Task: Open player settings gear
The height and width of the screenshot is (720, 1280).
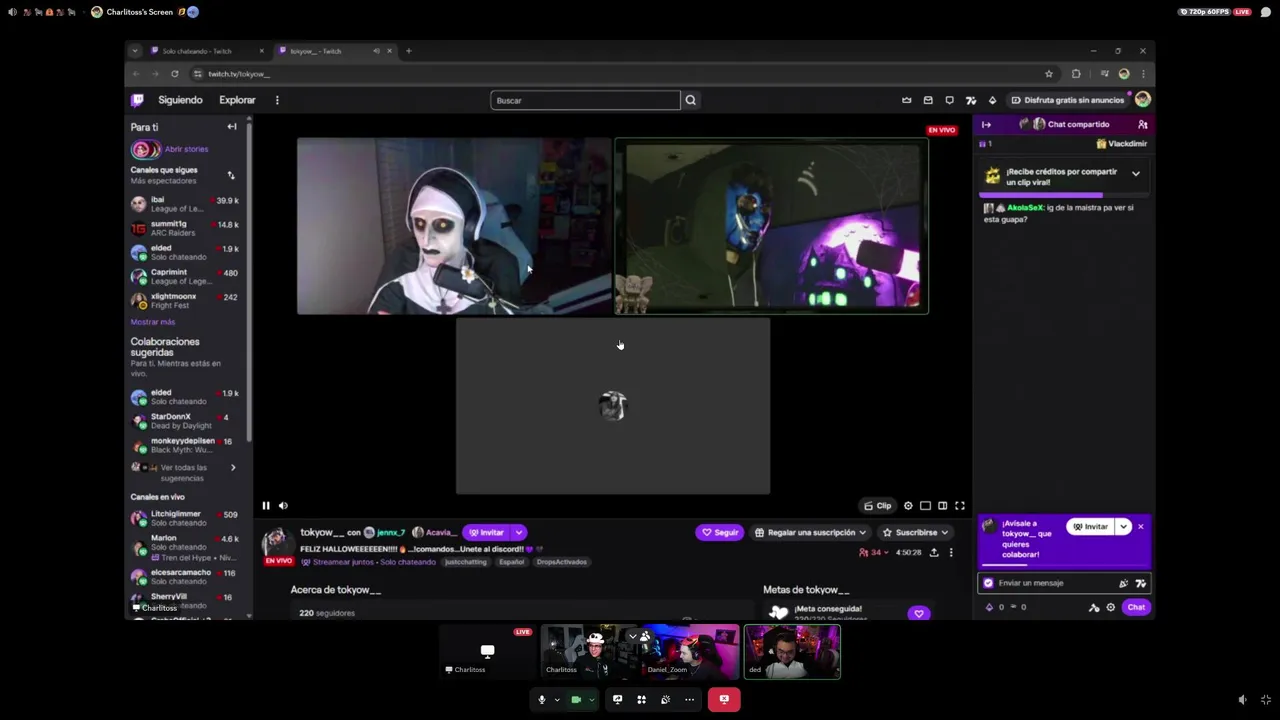Action: click(908, 506)
